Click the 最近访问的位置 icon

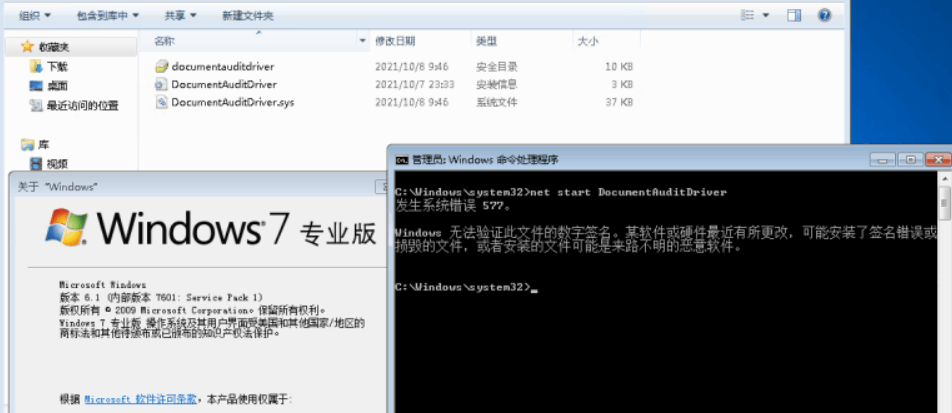click(36, 106)
